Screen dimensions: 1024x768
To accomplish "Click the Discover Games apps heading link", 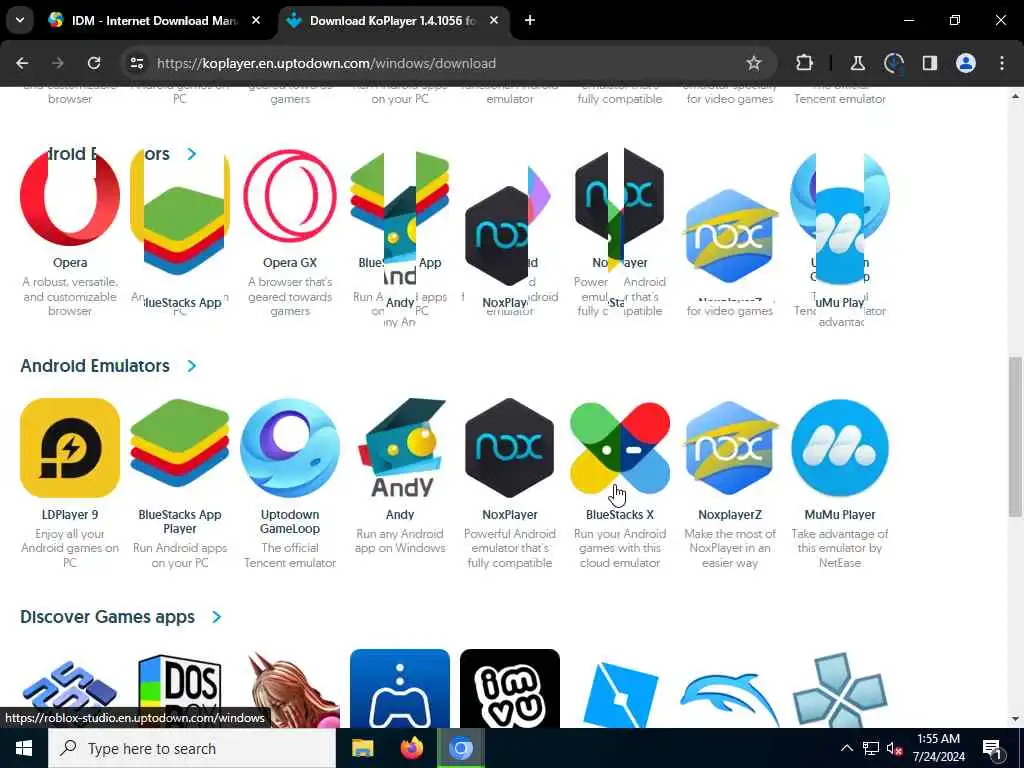I will [108, 617].
